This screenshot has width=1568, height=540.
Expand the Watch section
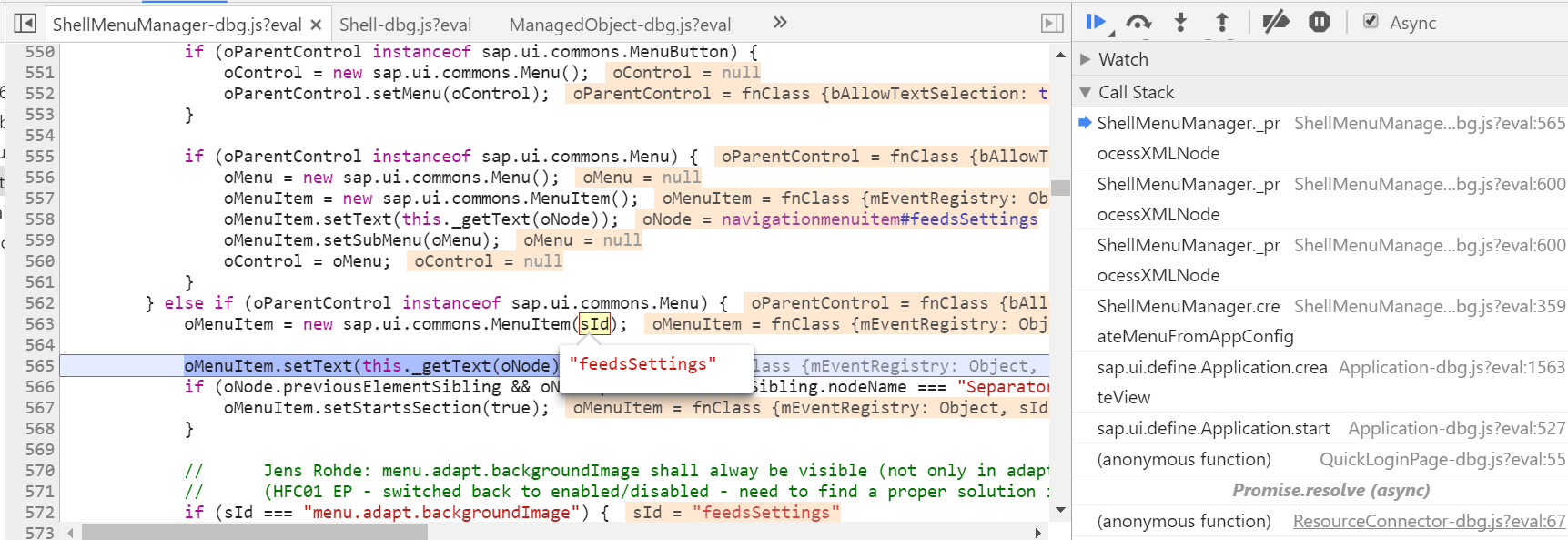coord(1085,59)
